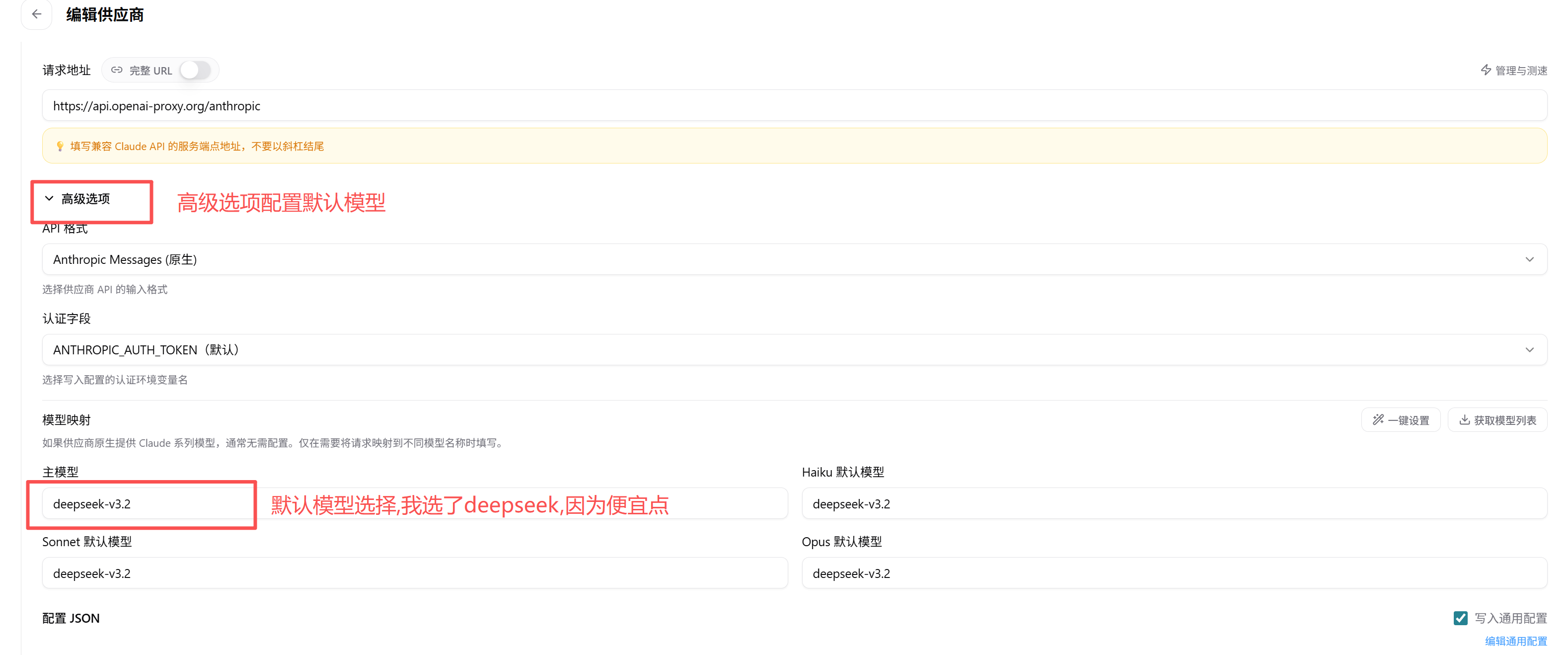The width and height of the screenshot is (1568, 655).
Task: Toggle the 完整 URL switch
Action: point(195,70)
